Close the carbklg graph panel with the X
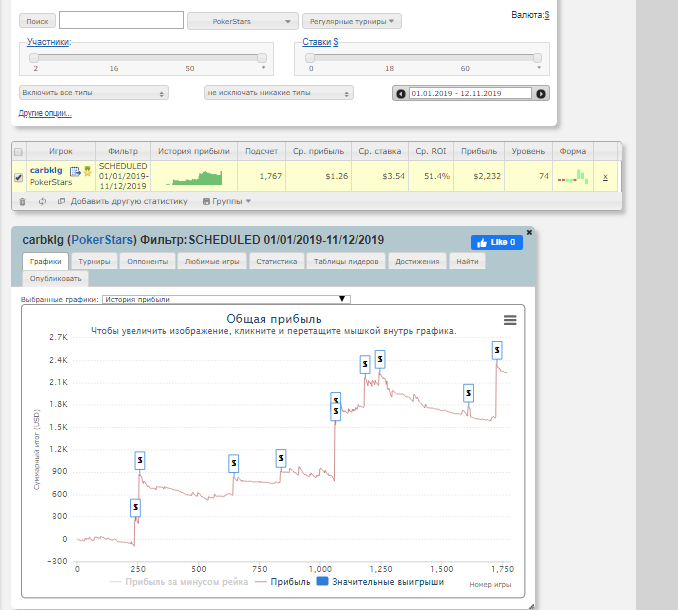Screen dimensions: 678x610 pyautogui.click(x=529, y=232)
